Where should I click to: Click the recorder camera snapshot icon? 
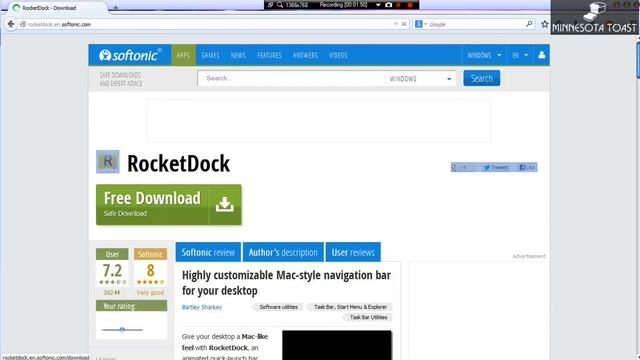tap(389, 5)
